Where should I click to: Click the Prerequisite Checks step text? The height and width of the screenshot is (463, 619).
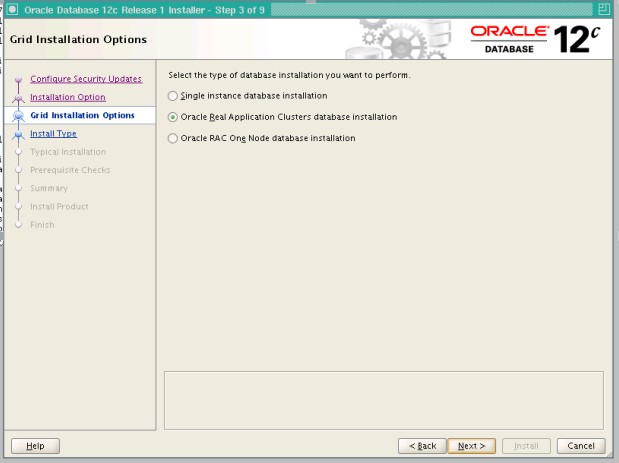click(70, 170)
